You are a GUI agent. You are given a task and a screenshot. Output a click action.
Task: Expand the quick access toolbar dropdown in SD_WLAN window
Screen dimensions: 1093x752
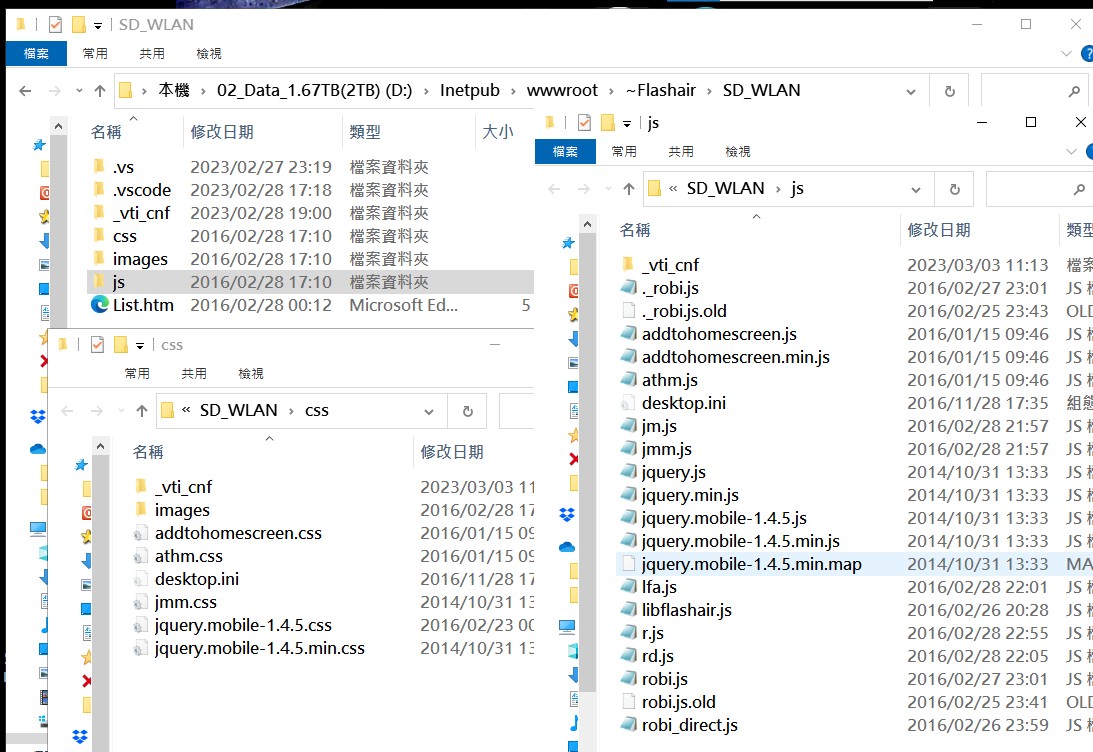point(98,26)
